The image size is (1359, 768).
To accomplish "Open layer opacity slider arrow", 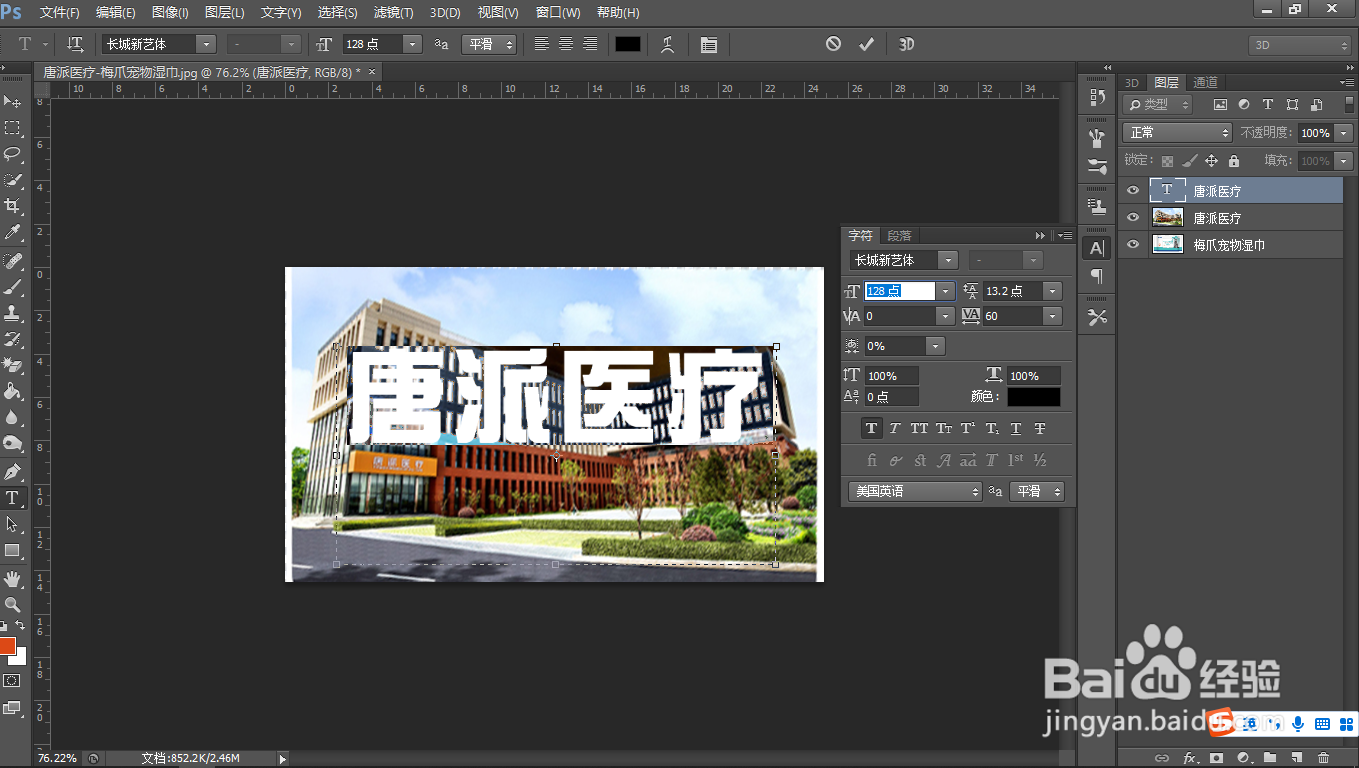I will pyautogui.click(x=1343, y=133).
